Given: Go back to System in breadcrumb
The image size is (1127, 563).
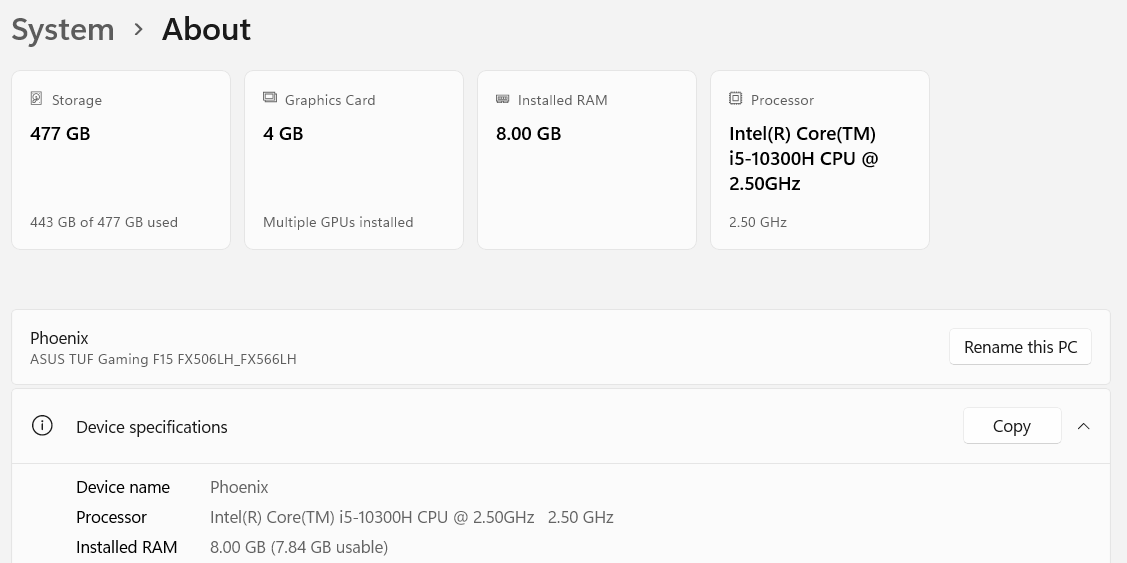Looking at the screenshot, I should click(63, 29).
